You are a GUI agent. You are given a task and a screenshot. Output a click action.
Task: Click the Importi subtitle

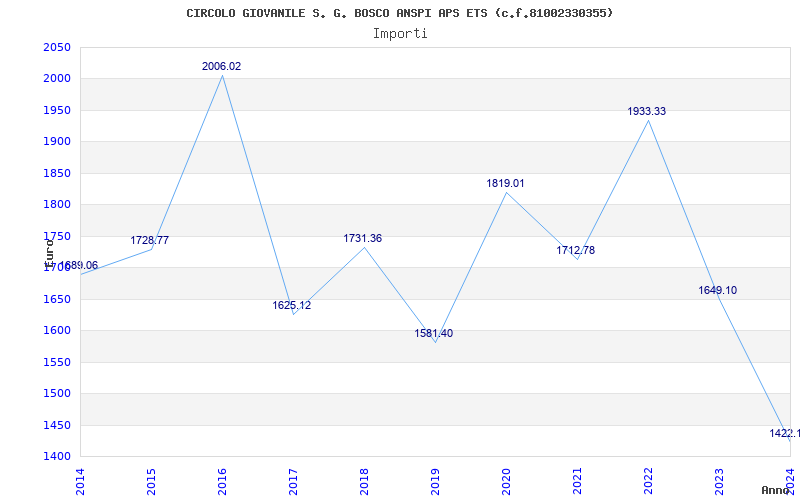[x=400, y=34]
